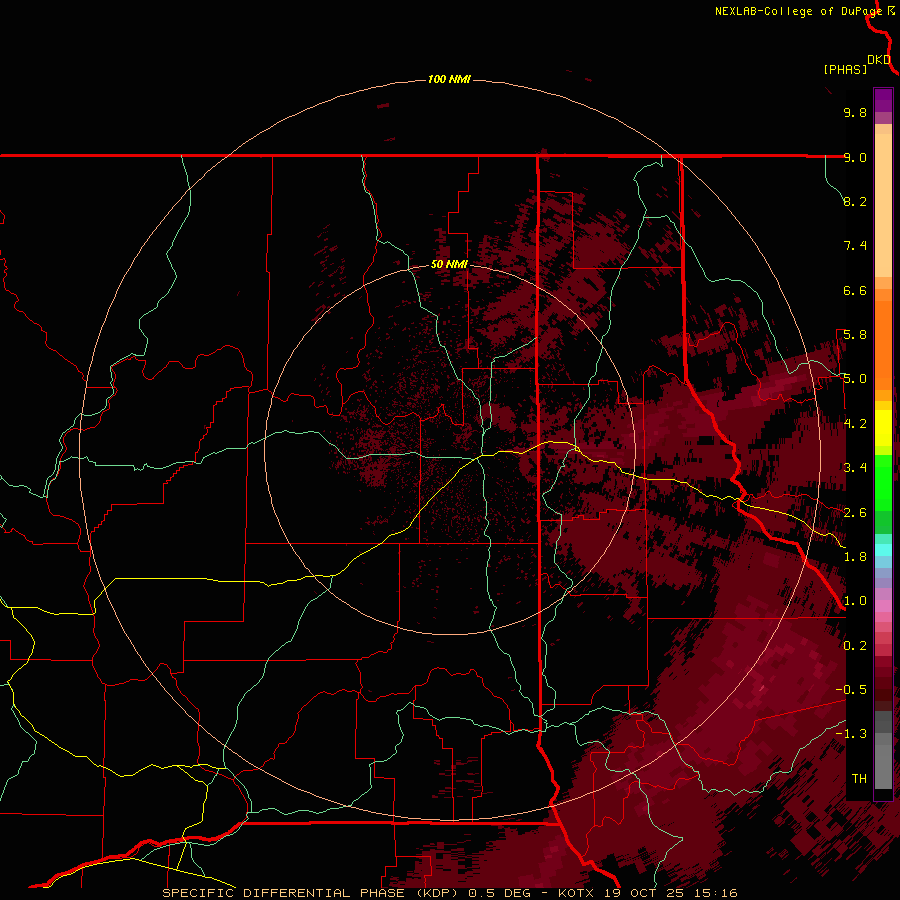The image size is (900, 900).
Task: Click the 1.8 scale value
Action: (x=855, y=557)
